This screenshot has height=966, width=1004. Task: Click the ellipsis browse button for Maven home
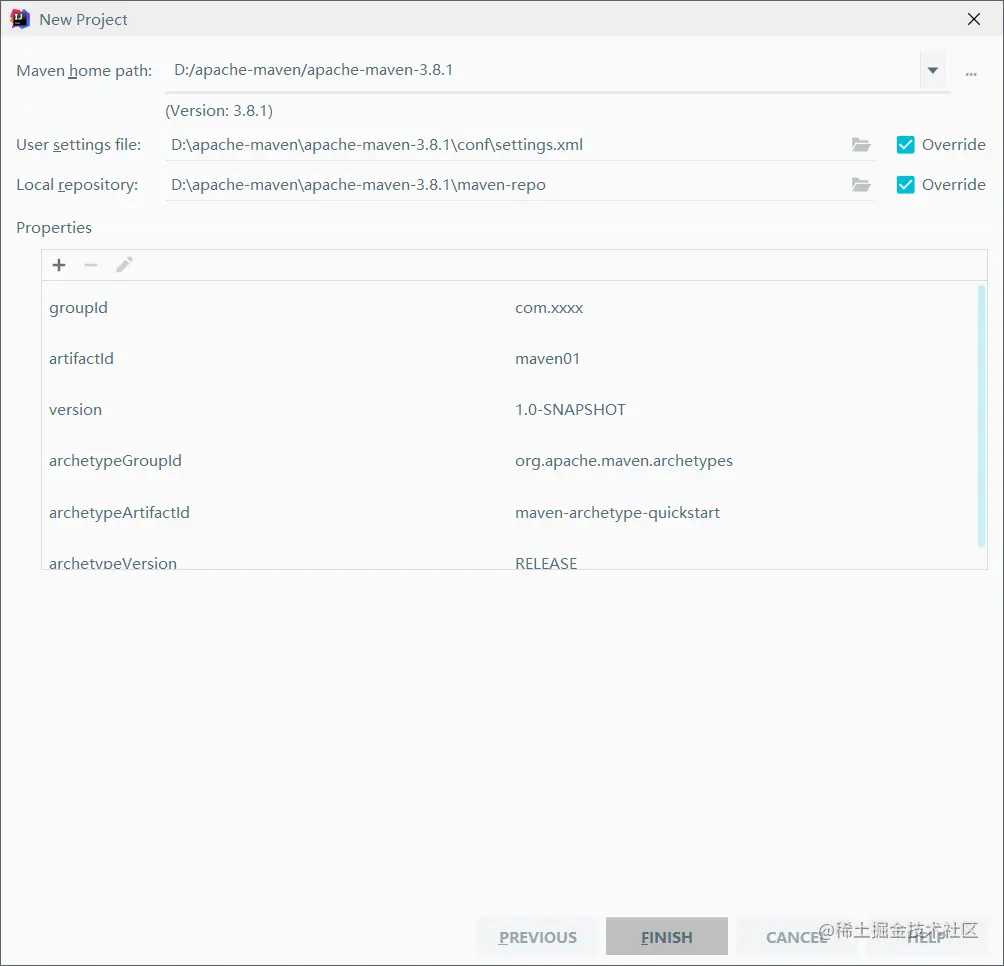(971, 74)
